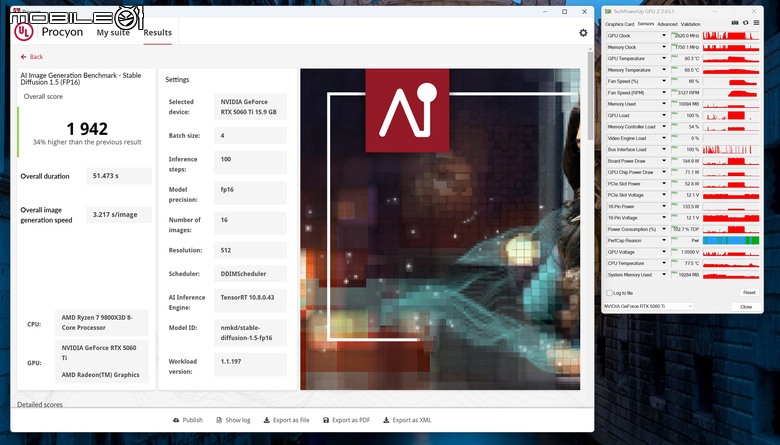Click Export as PDF

[346, 420]
